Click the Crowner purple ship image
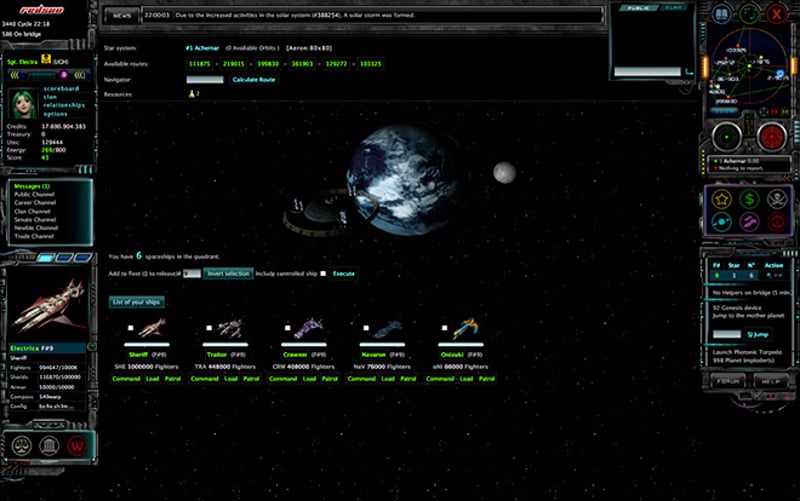Viewport: 800px width, 501px height. point(309,328)
